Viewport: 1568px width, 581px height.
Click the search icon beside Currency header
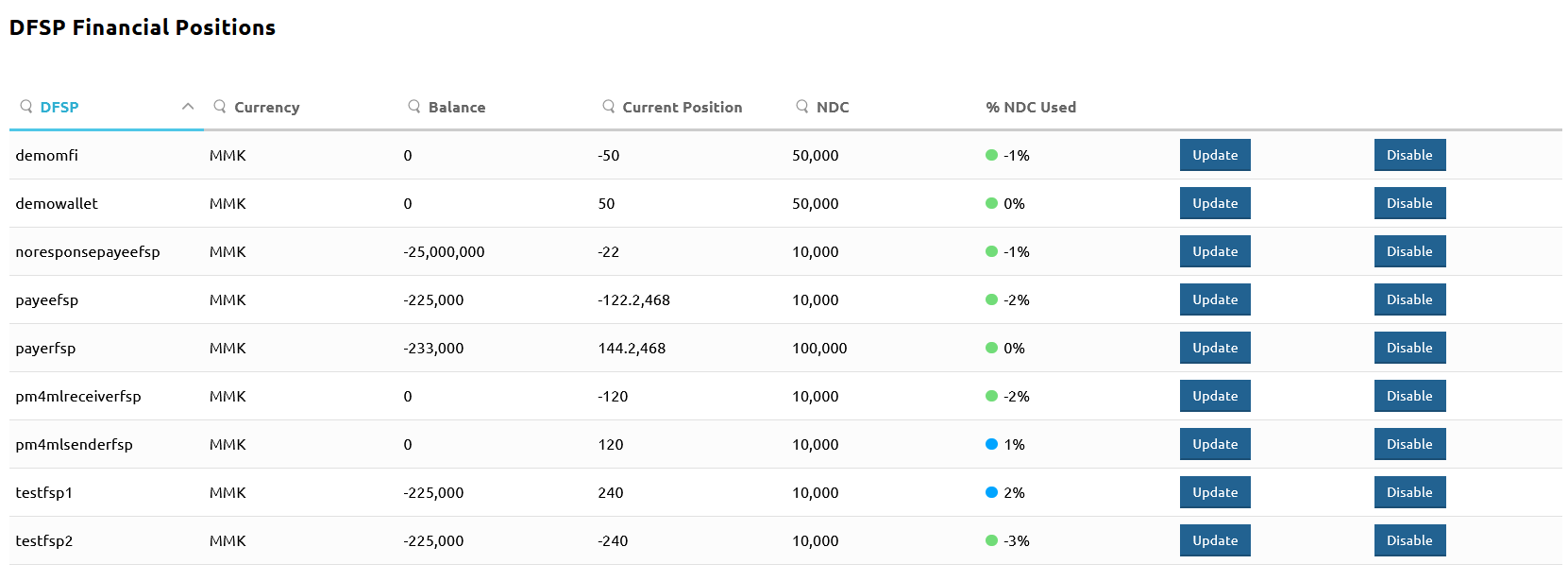click(x=220, y=107)
